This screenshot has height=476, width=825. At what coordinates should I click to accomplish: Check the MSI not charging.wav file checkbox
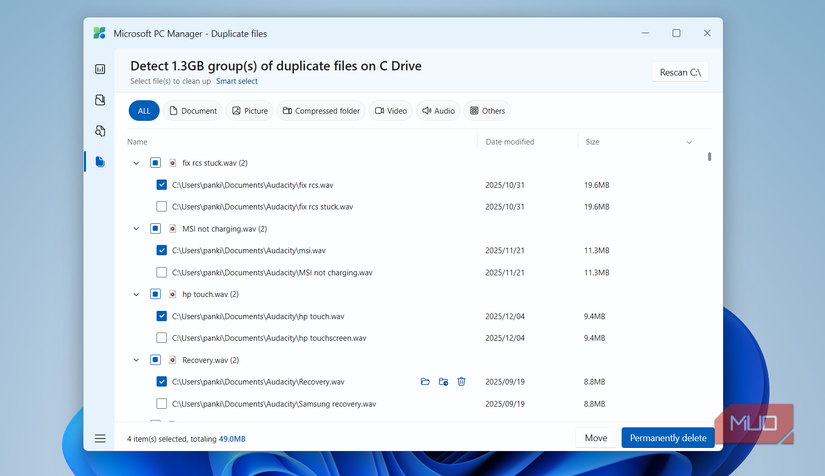pos(162,272)
